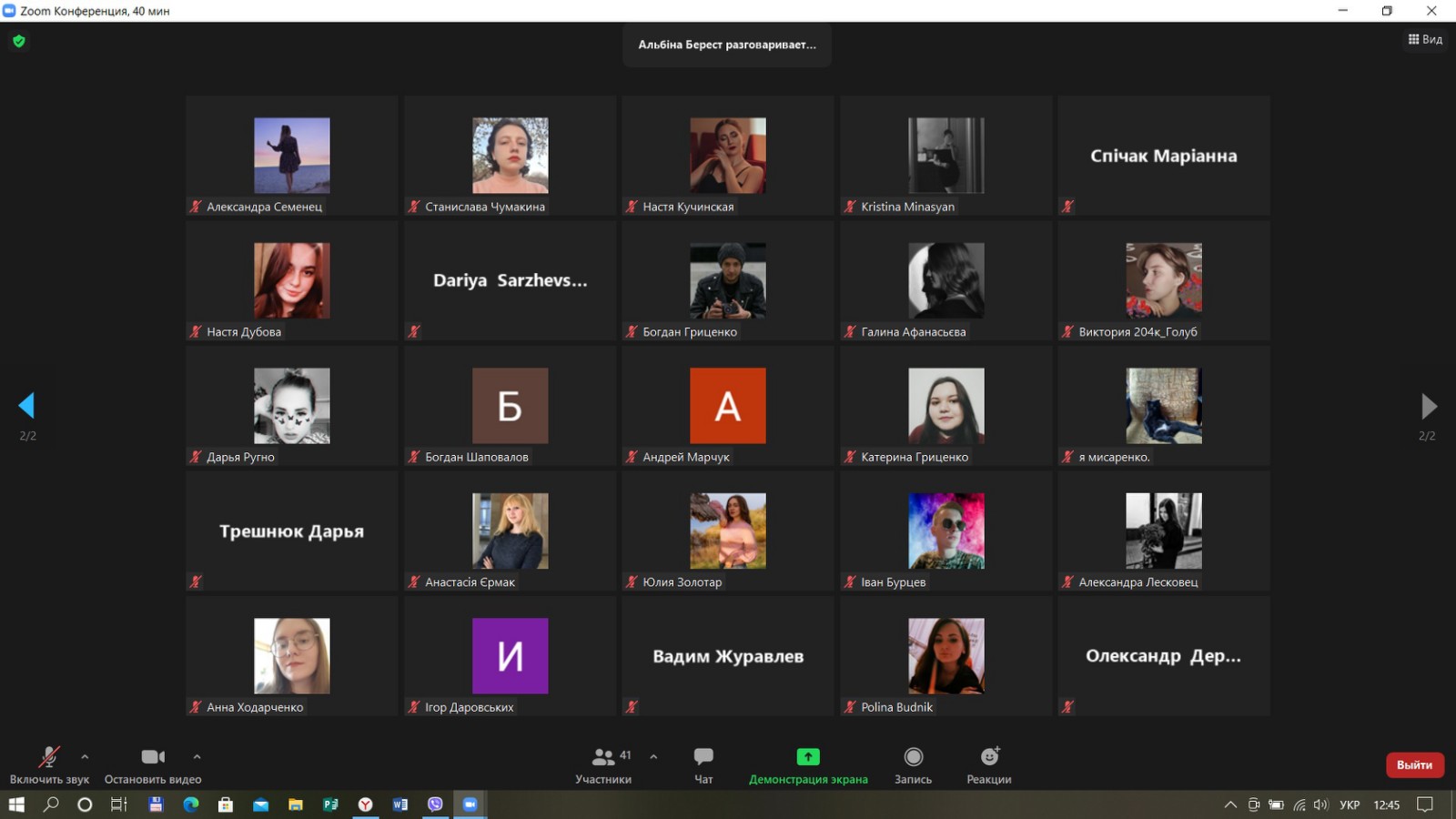
Task: Open the volume control in system tray
Action: (x=1320, y=804)
